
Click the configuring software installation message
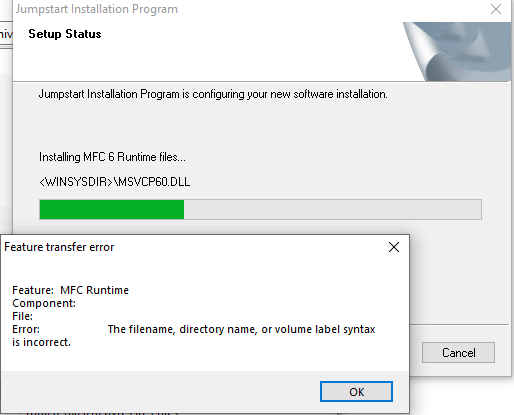click(213, 94)
